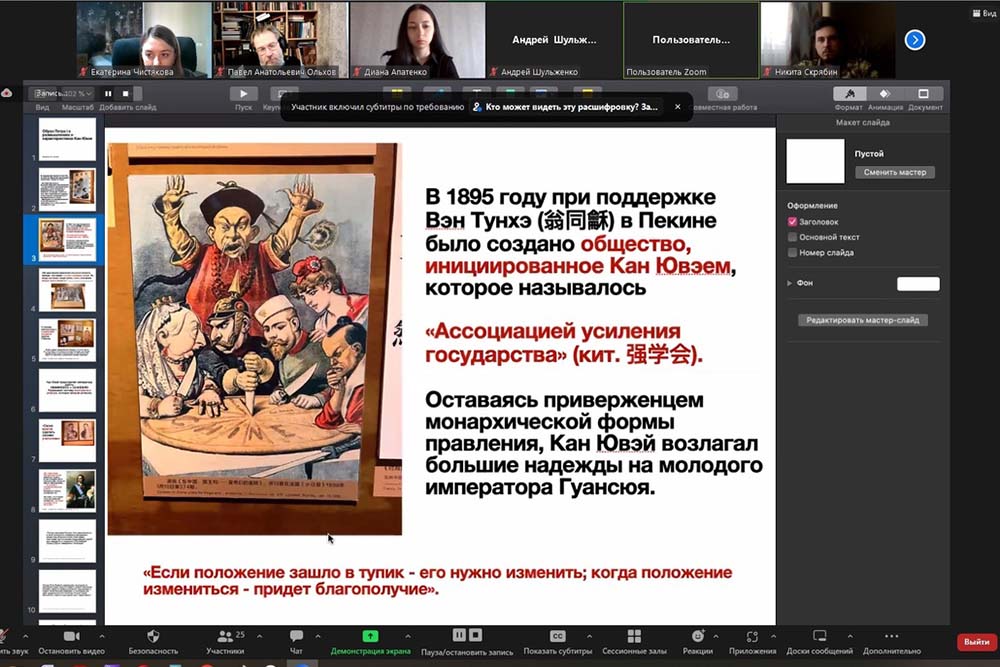Screen dimensions: 1000x667
Task: Open the Breakout Rooms (Сессионные залы) icon
Action: (x=633, y=637)
